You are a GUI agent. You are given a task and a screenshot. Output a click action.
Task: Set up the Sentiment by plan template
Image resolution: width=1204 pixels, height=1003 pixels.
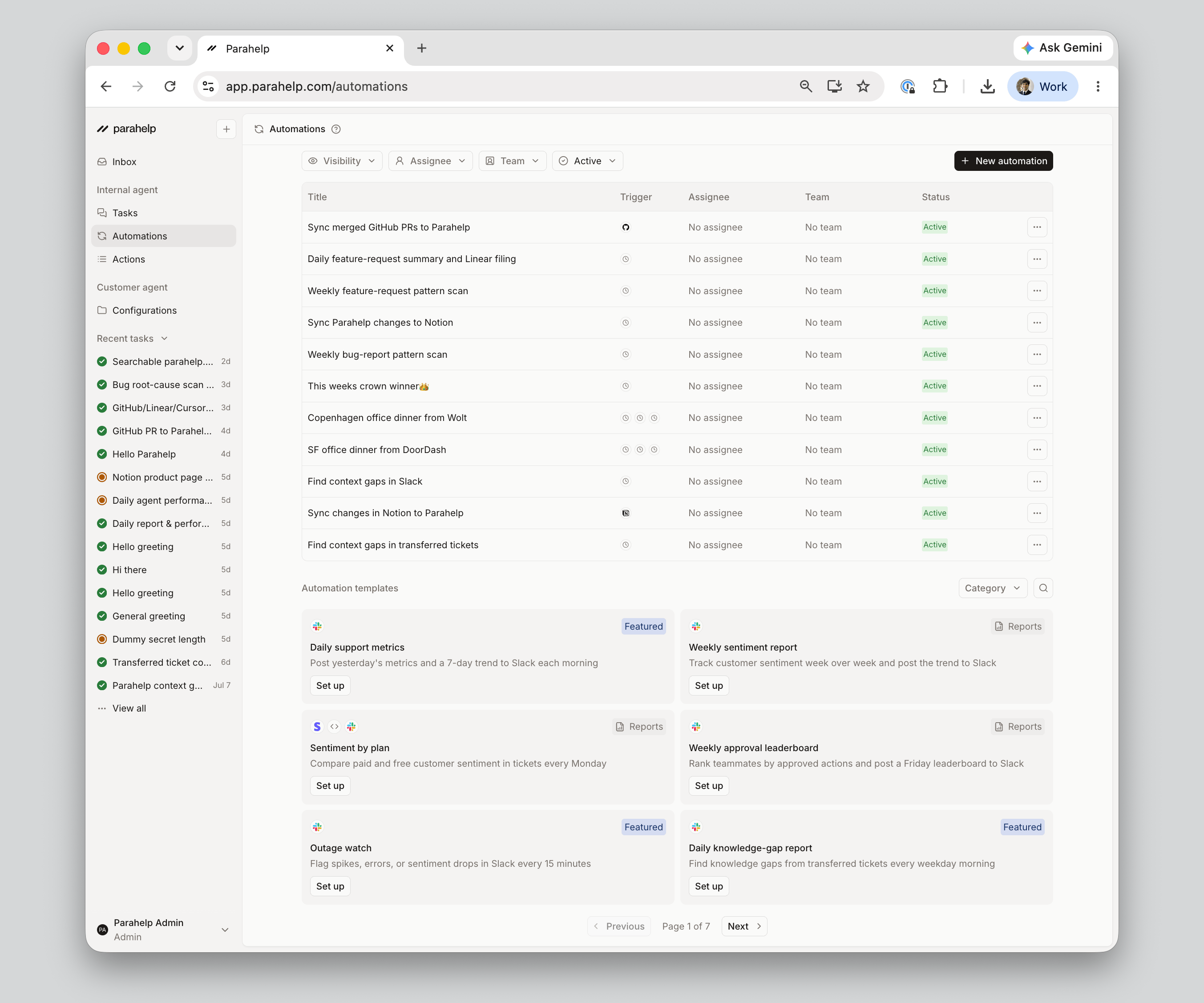pyautogui.click(x=330, y=786)
